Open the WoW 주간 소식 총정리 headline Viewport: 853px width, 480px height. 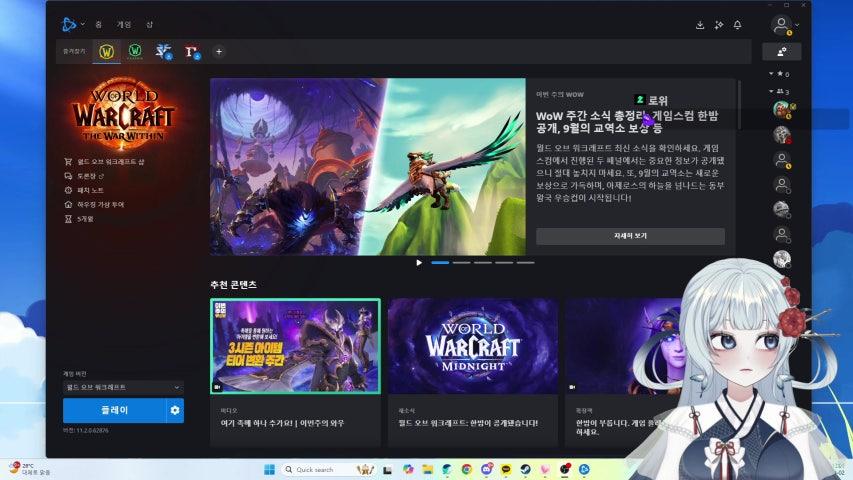pyautogui.click(x=627, y=122)
